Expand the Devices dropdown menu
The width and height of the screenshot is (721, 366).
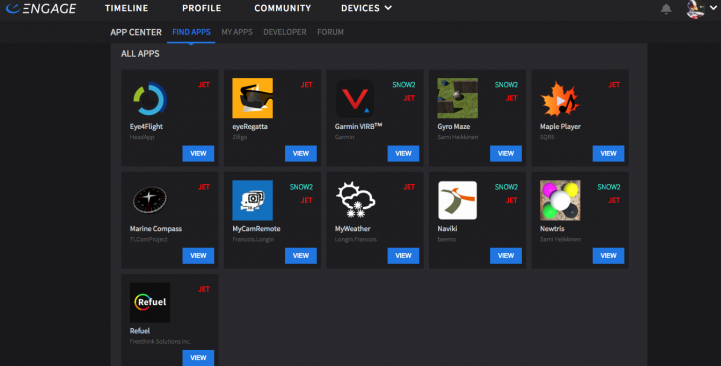pos(366,8)
